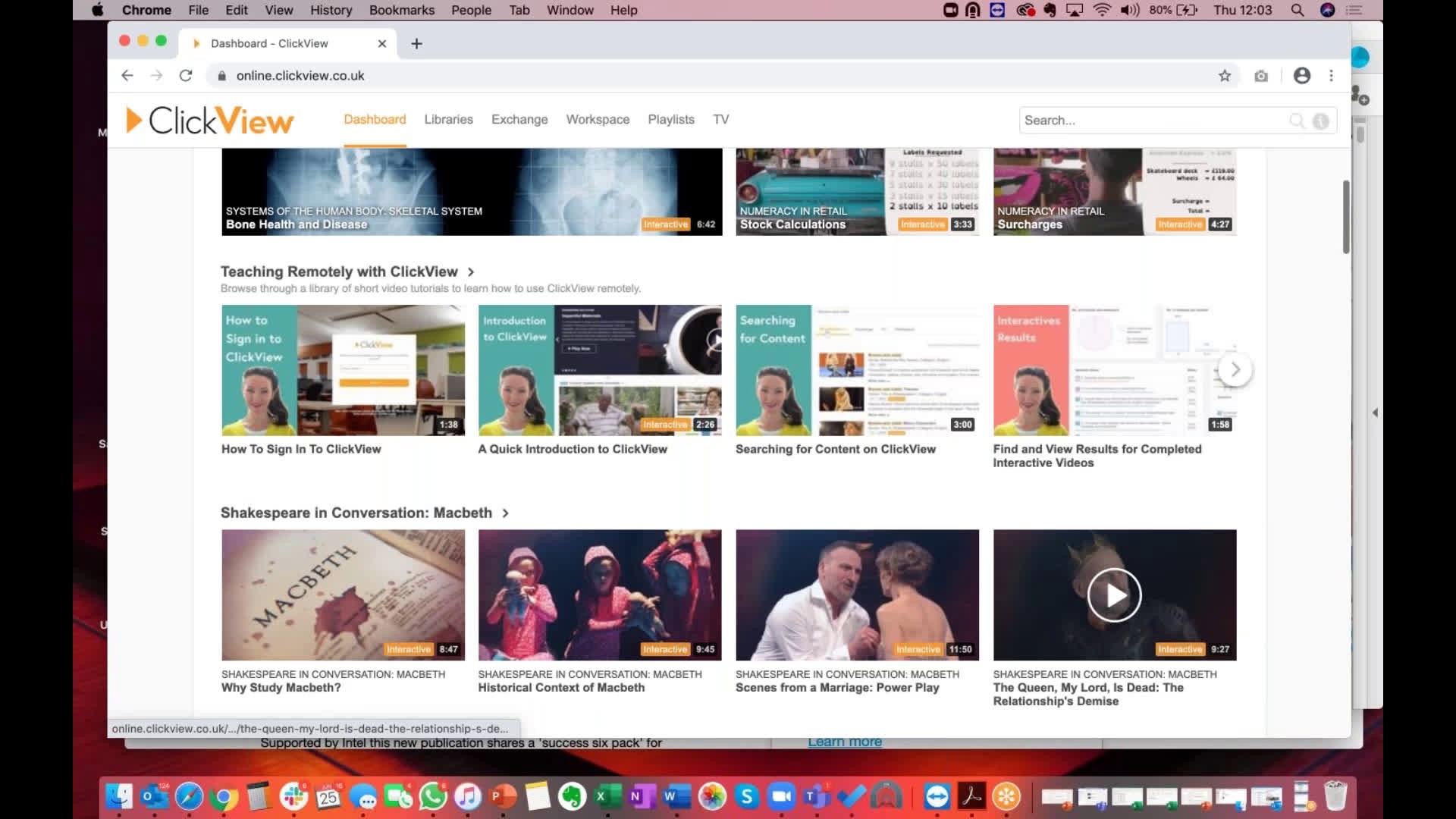Open the Why Study Macbeth? video
The height and width of the screenshot is (819, 1456).
pos(343,594)
